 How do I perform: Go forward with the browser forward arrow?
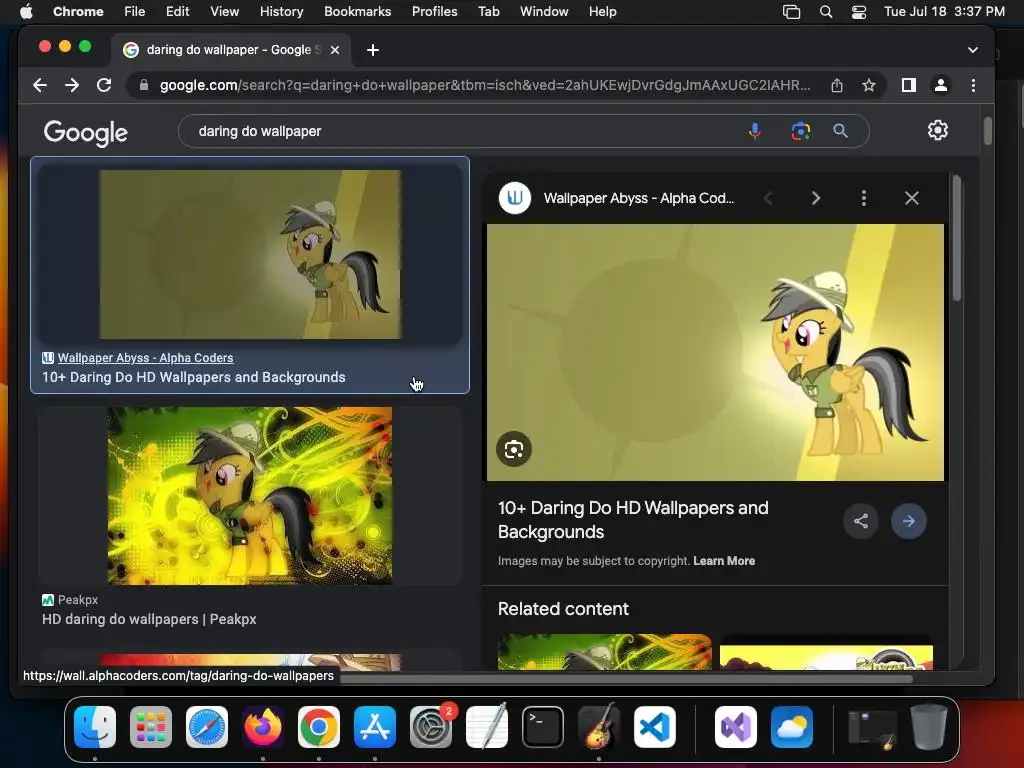72,86
